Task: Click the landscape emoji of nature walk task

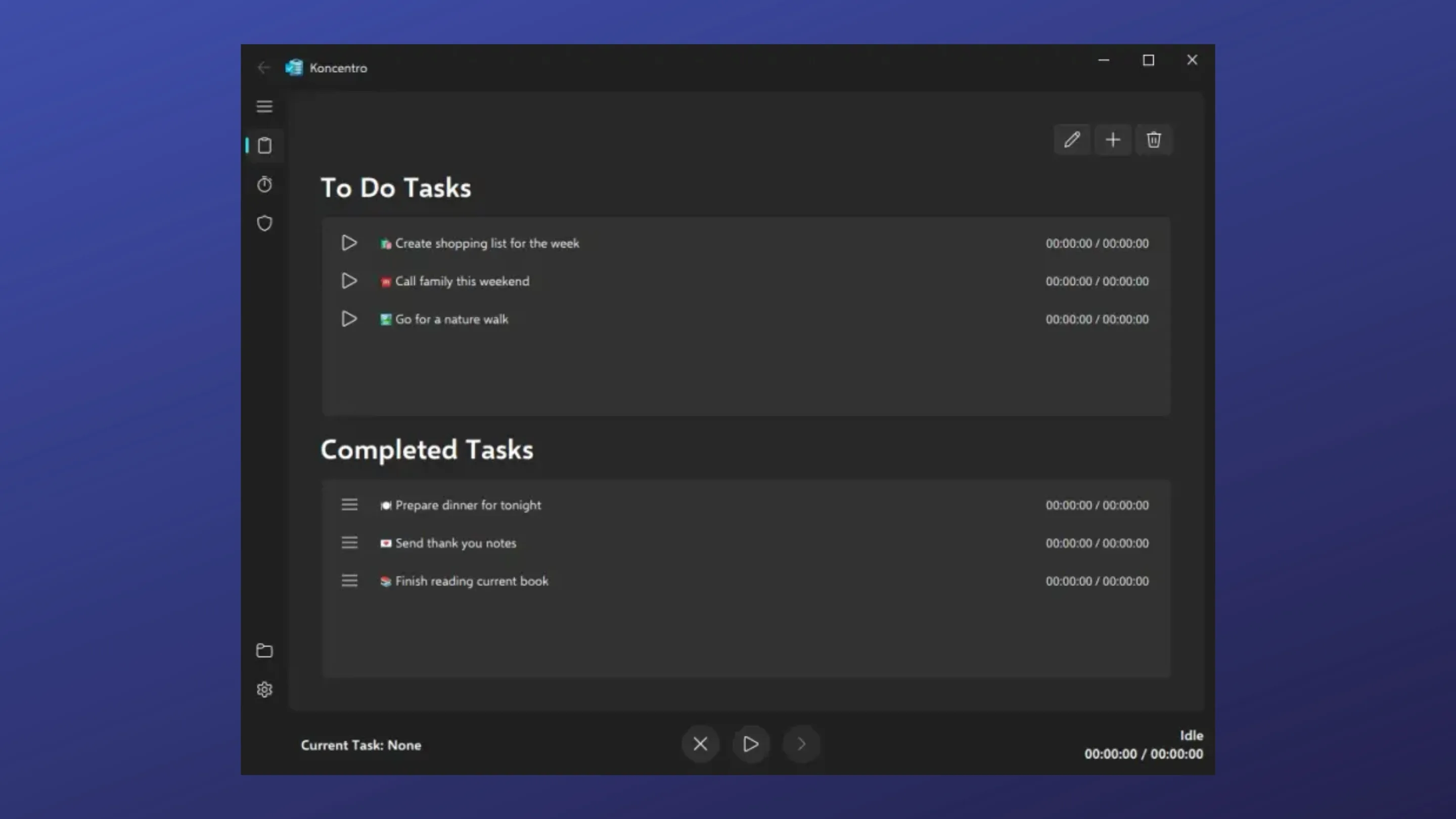Action: [385, 320]
